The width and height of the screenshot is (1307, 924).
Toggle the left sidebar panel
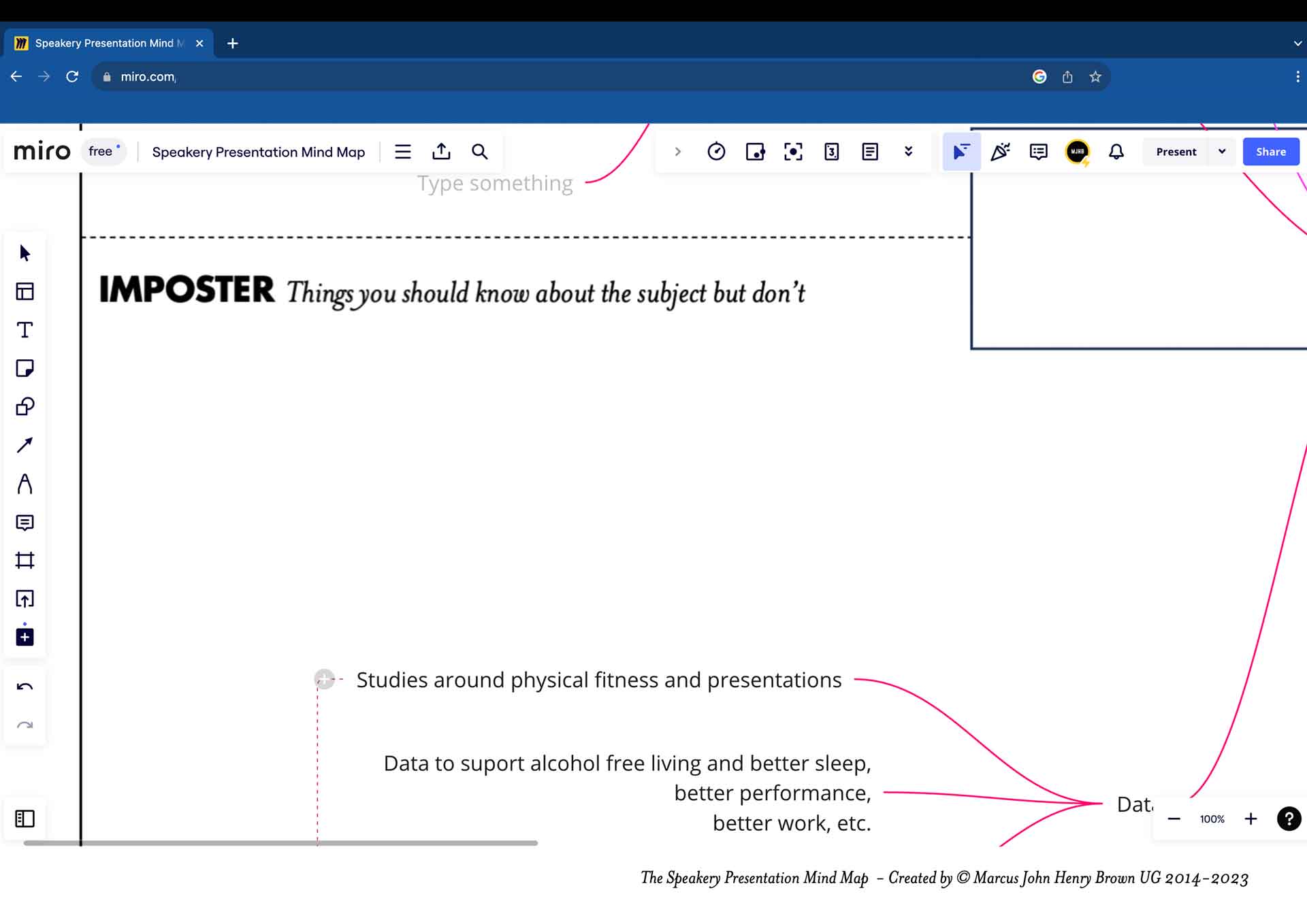pos(25,819)
